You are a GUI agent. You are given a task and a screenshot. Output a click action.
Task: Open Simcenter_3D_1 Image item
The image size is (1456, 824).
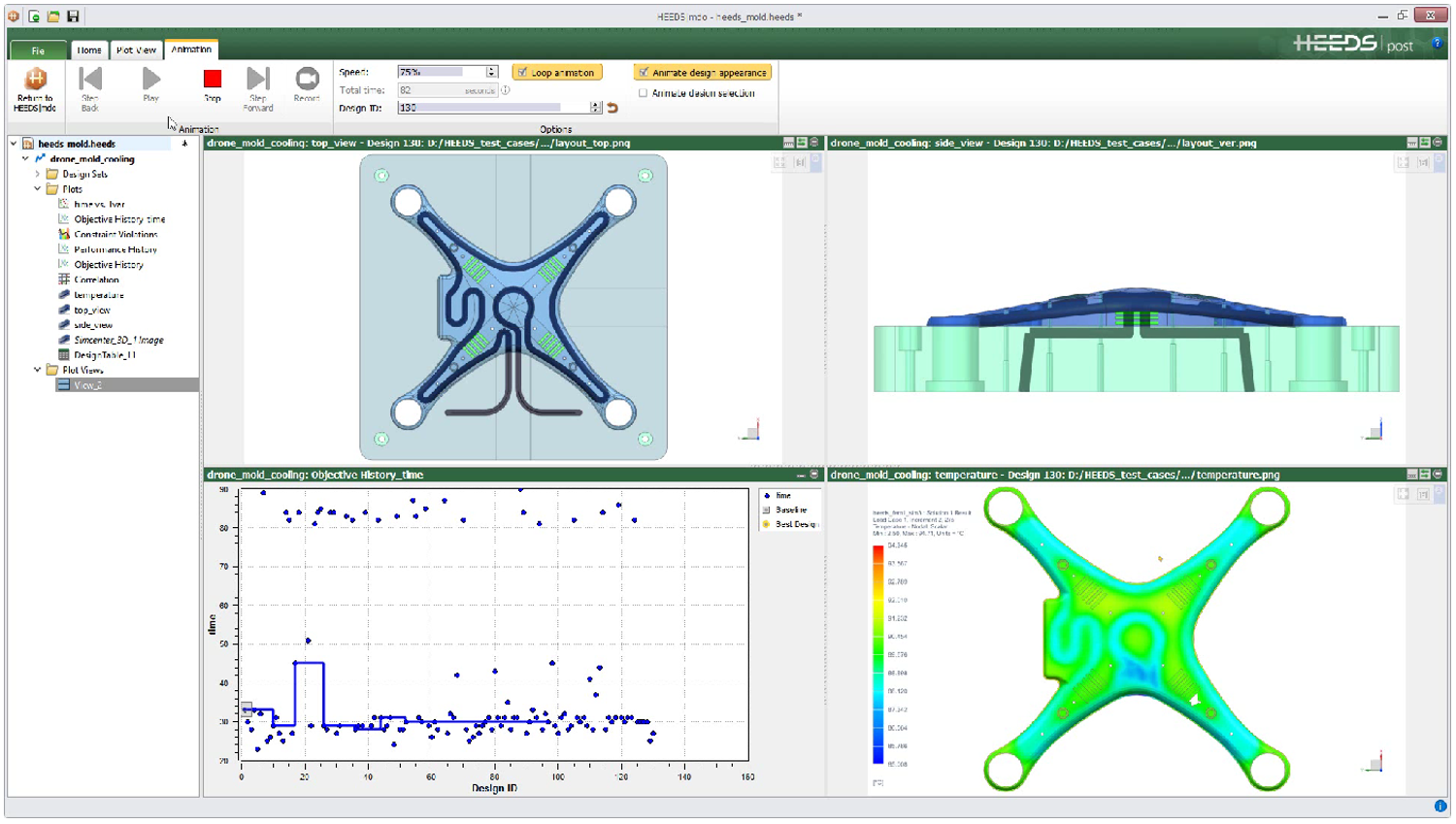(x=118, y=340)
